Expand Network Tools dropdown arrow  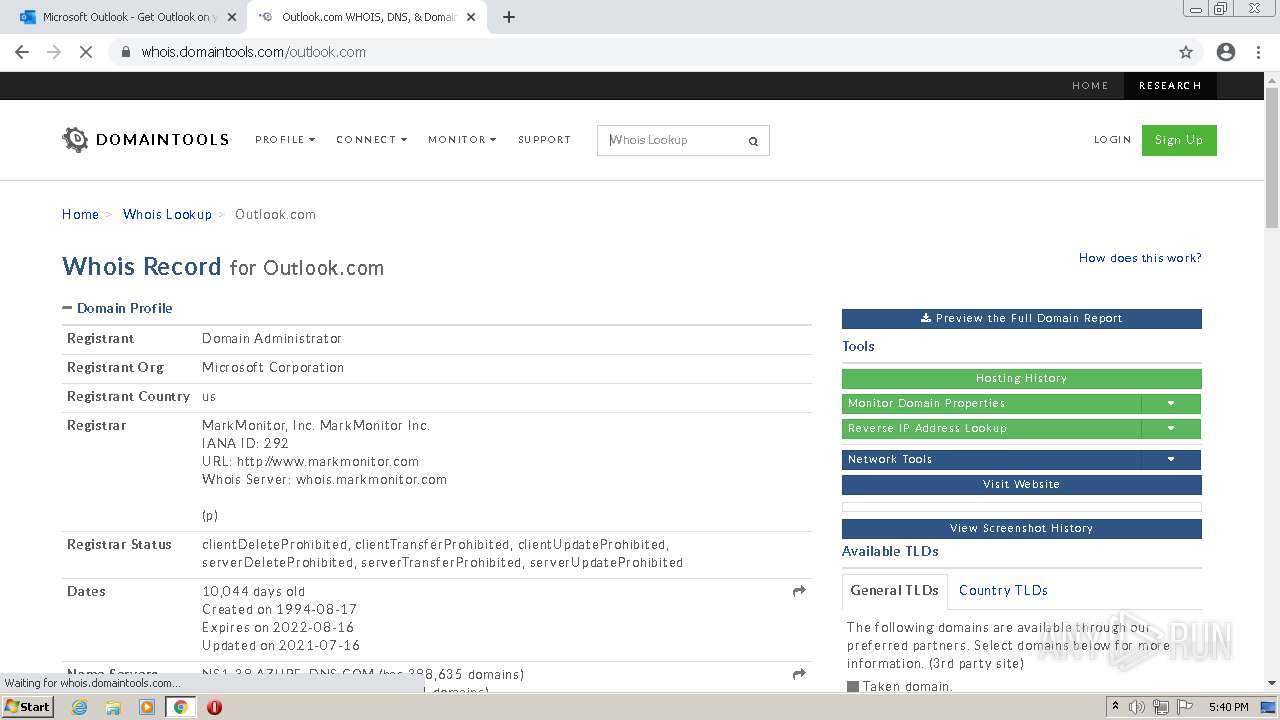click(x=1171, y=459)
